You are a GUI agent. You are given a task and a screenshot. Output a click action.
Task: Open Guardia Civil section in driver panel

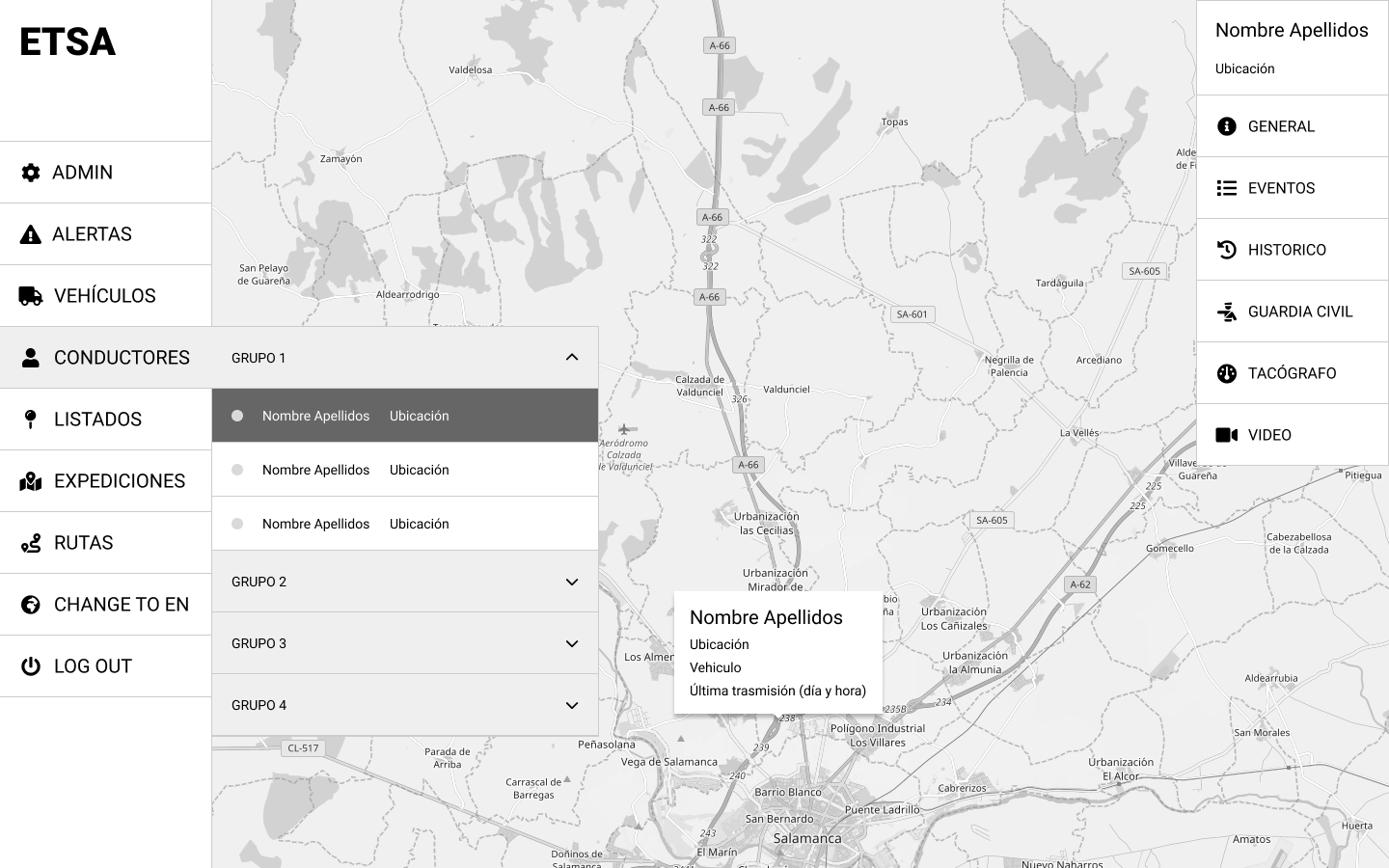tap(1299, 312)
